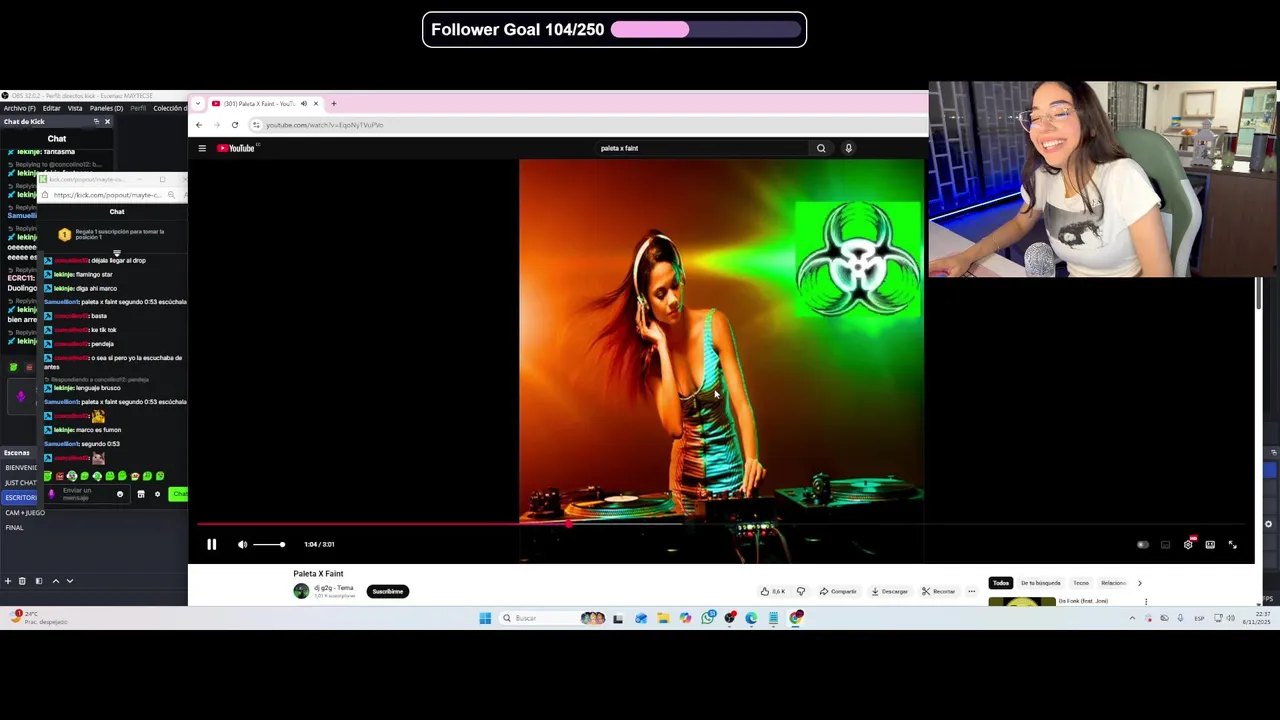Open File Explorer from taskbar
The image size is (1280, 720).
tap(663, 618)
